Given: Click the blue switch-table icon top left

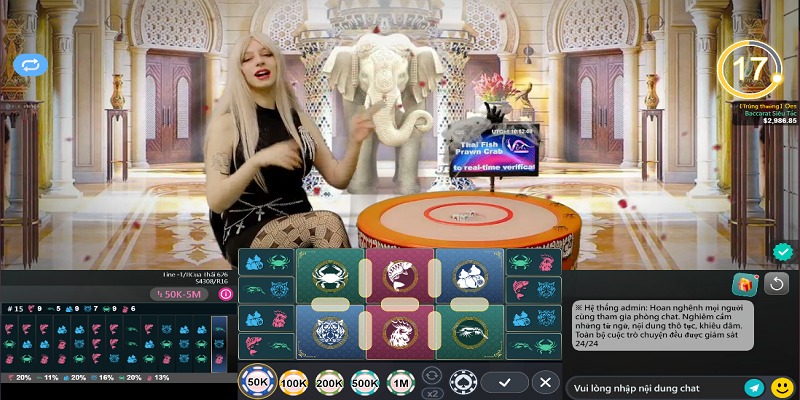Looking at the screenshot, I should [30, 65].
